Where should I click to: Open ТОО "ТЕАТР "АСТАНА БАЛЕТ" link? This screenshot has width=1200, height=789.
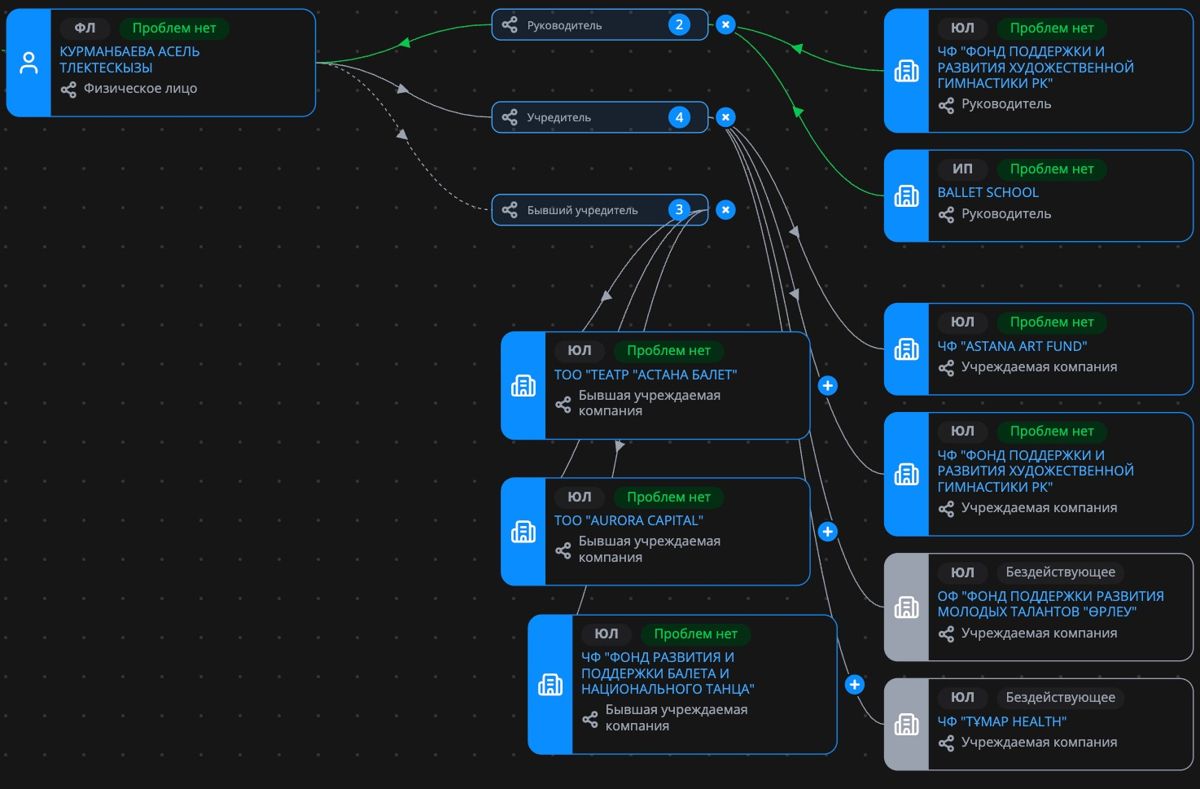coord(646,375)
